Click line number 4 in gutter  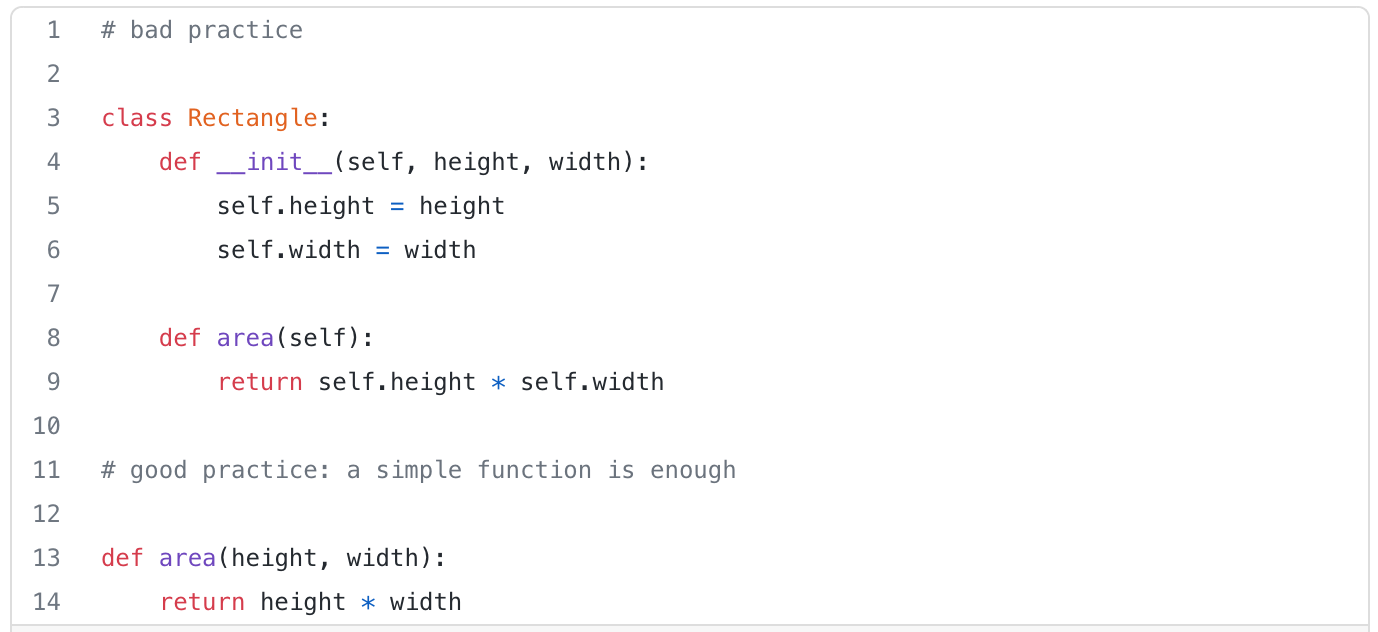(x=53, y=162)
